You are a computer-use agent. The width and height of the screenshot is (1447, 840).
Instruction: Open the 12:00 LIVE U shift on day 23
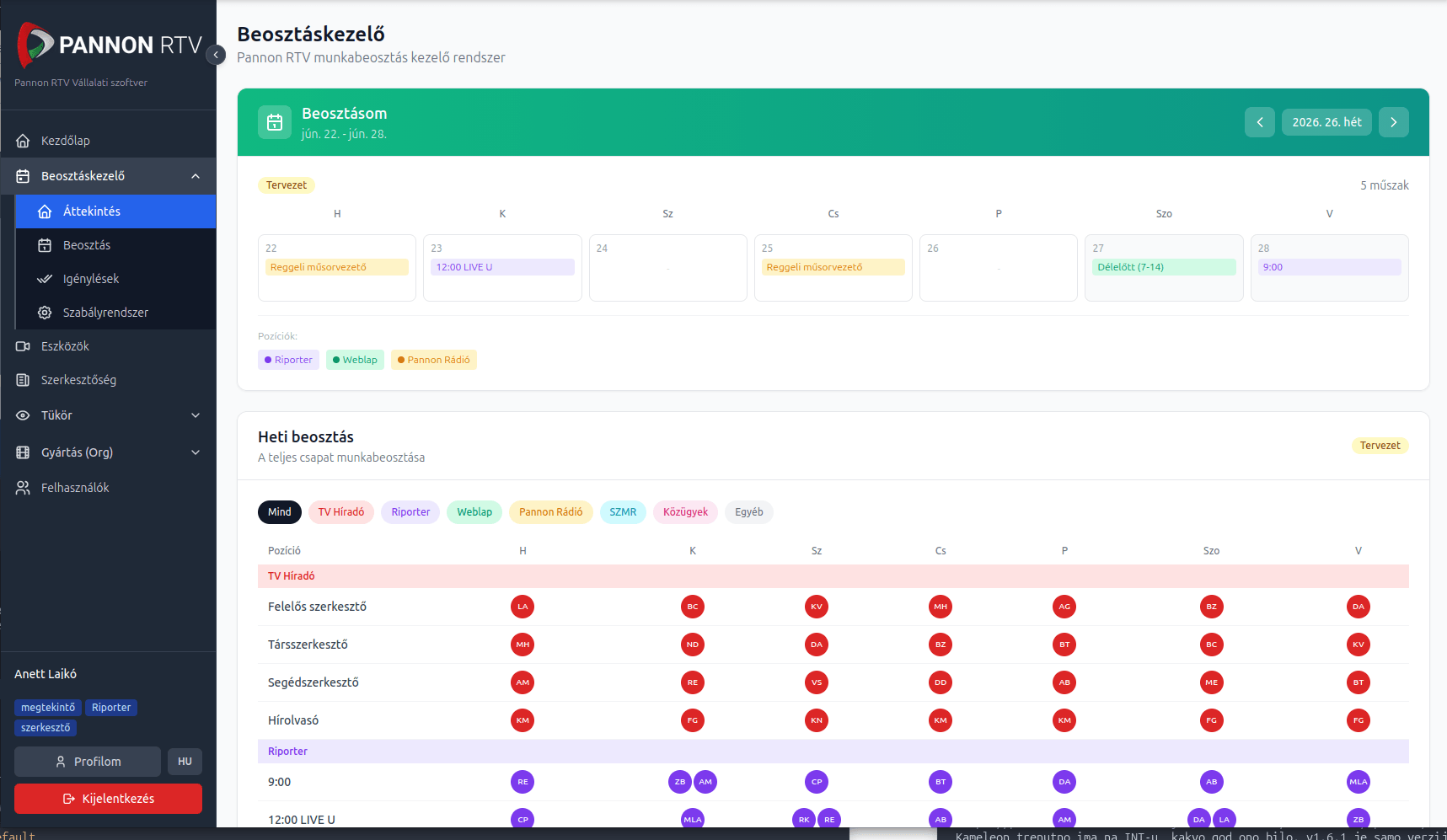coord(502,267)
